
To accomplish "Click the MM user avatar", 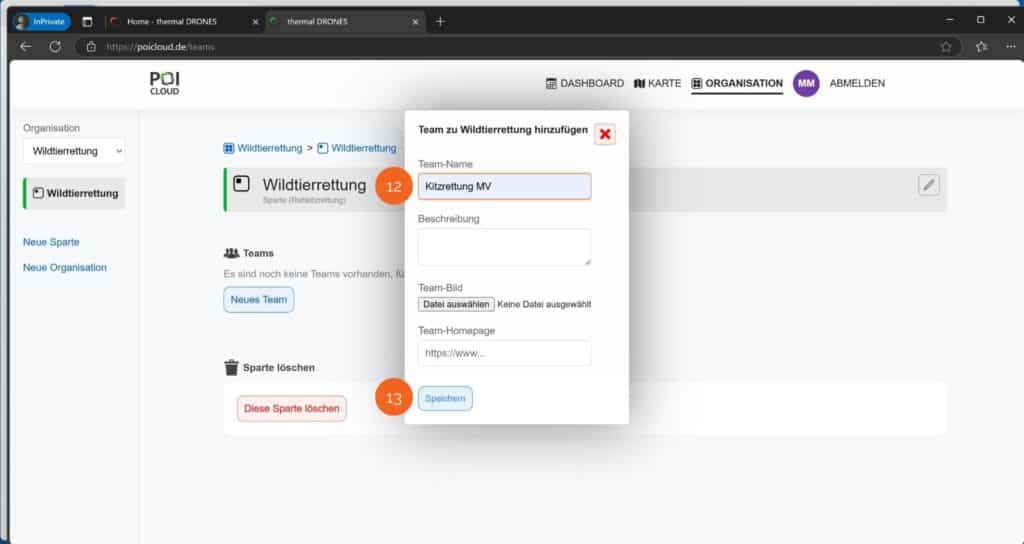I will pos(806,84).
